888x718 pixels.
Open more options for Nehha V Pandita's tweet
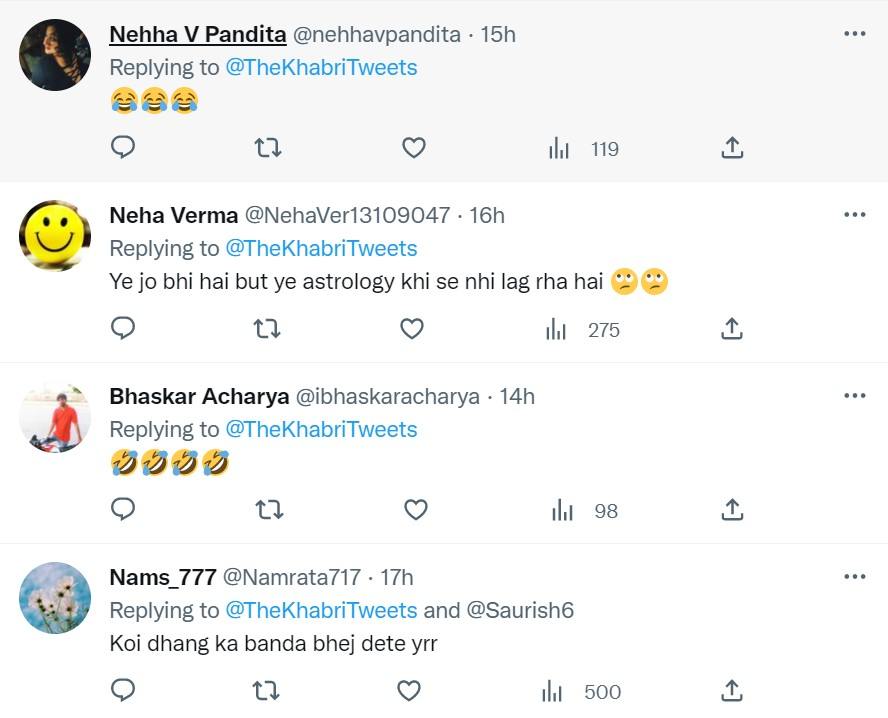854,34
